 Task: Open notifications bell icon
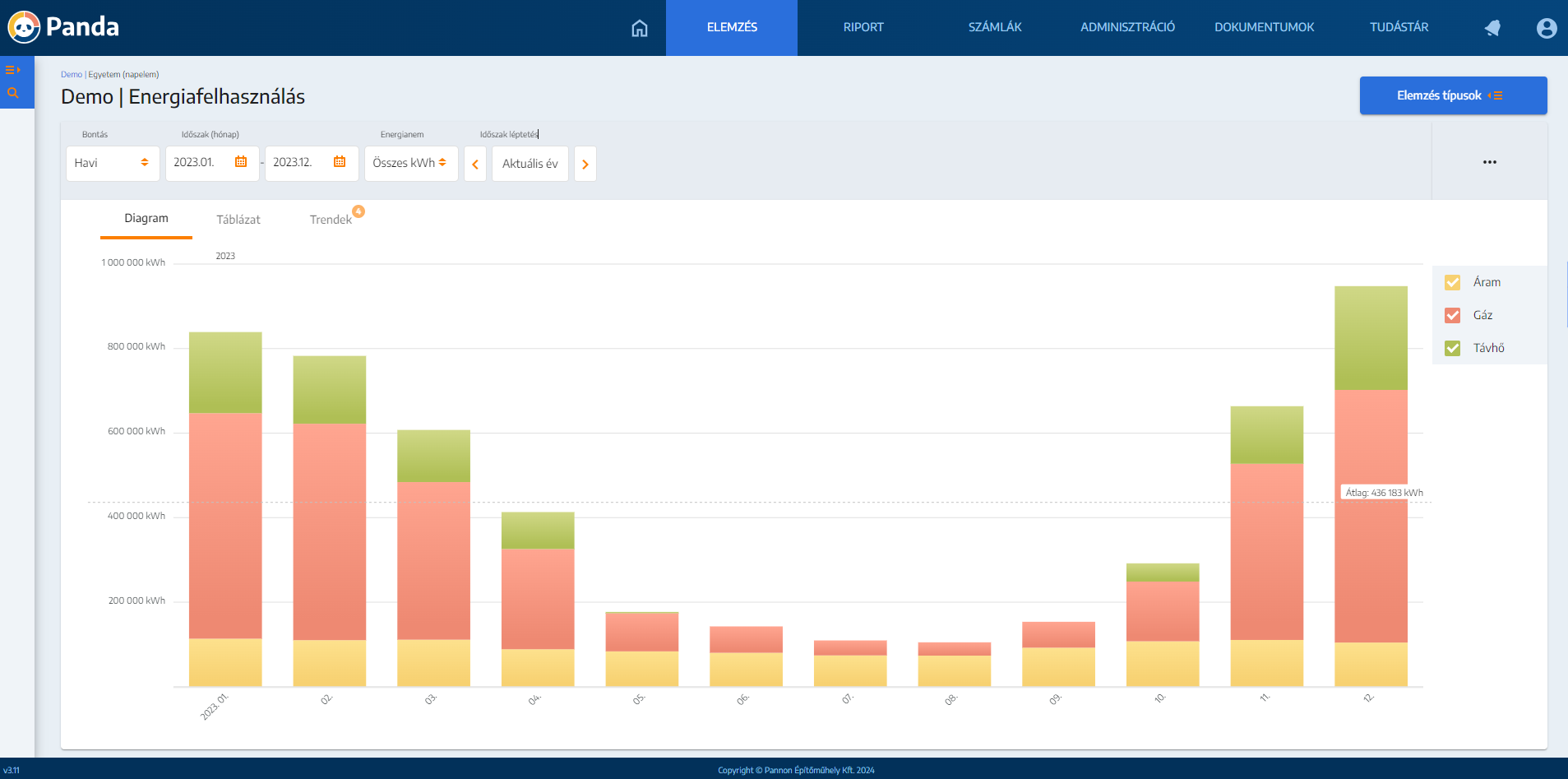pos(1492,28)
